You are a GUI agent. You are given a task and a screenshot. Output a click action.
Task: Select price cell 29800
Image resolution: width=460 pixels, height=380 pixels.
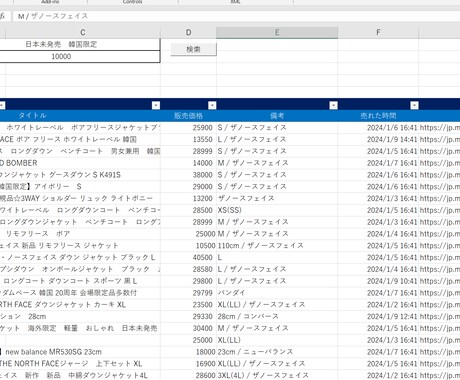(x=188, y=281)
